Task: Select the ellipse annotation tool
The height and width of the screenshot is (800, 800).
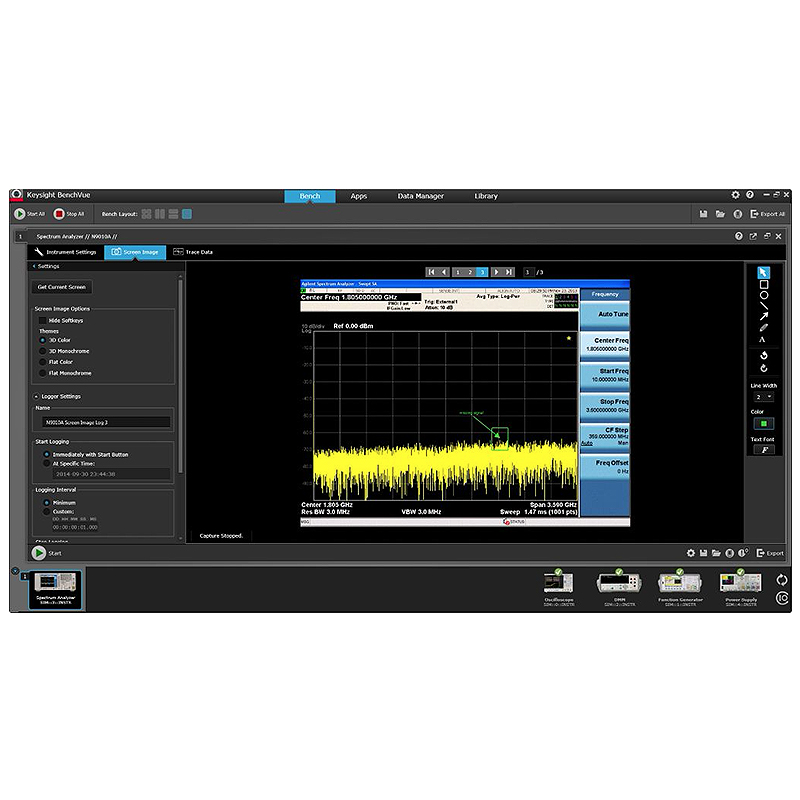Action: (763, 295)
